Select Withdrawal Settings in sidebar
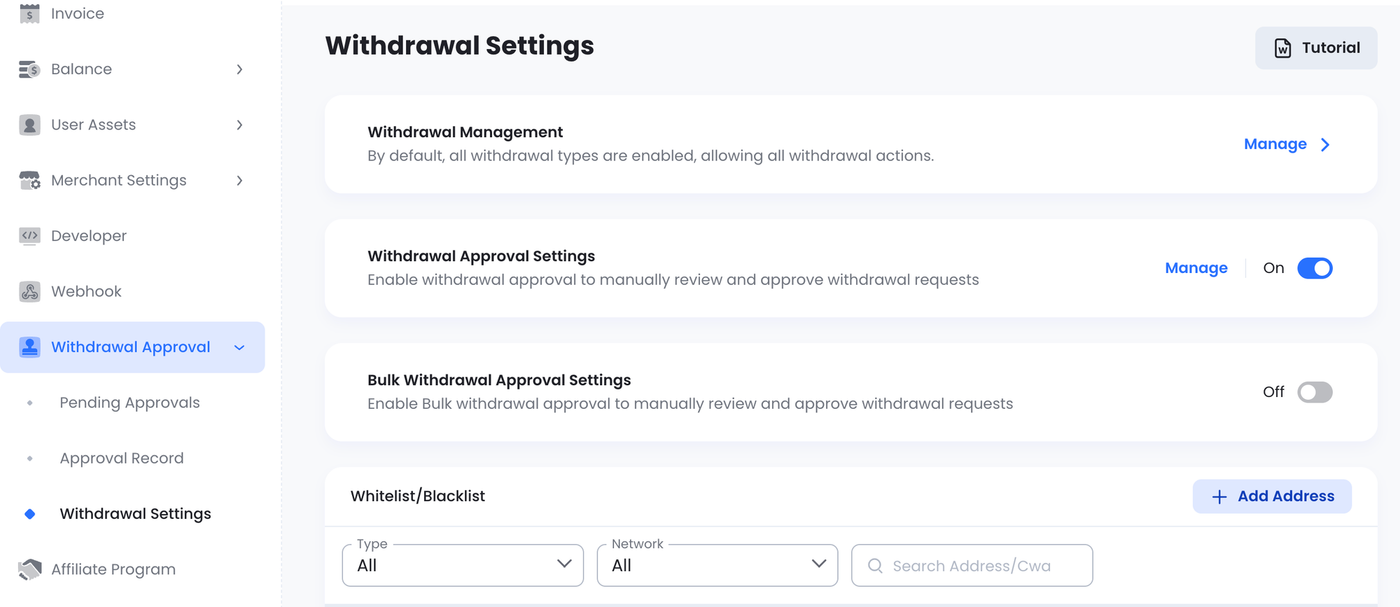The width and height of the screenshot is (1400, 607). tap(135, 514)
